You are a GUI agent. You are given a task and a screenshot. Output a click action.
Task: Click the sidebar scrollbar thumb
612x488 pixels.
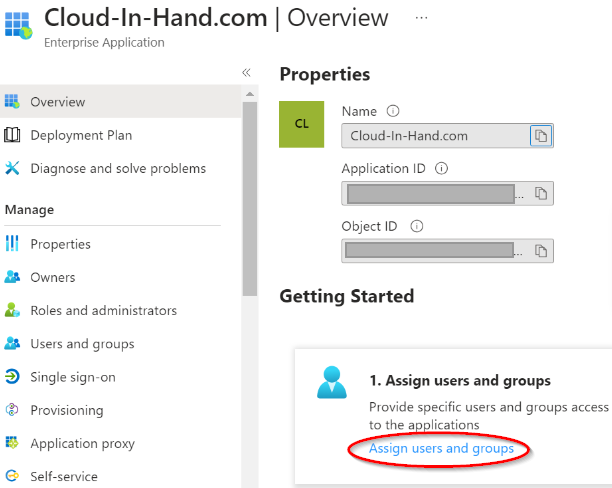[x=250, y=199]
